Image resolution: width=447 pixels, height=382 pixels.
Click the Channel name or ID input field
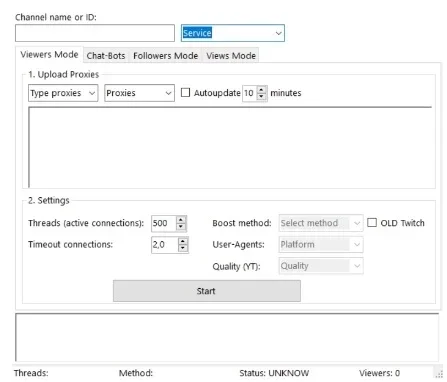(95, 33)
